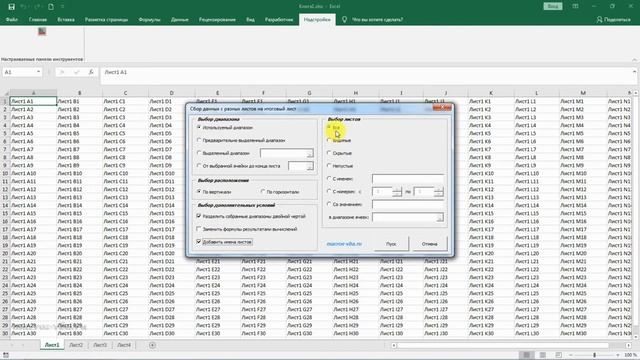Open the Данные ribbon tab

[x=180, y=19]
